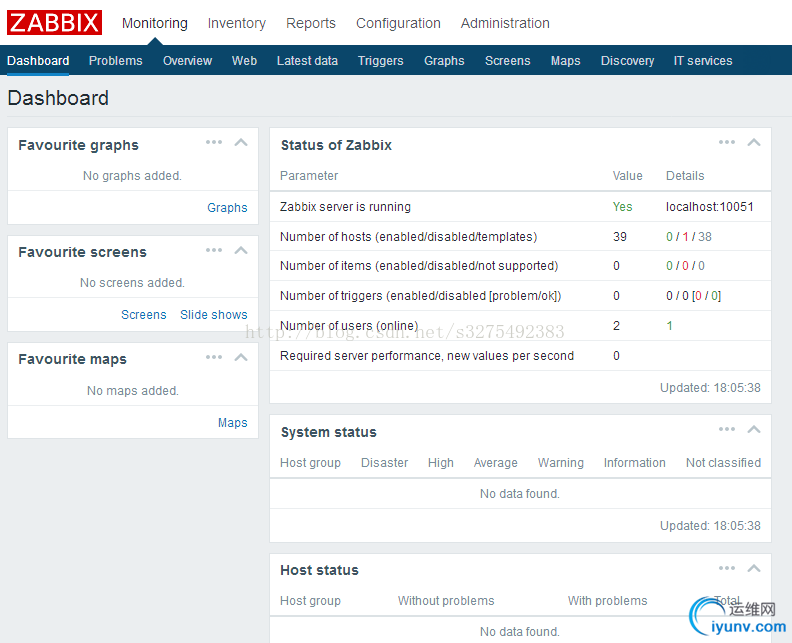The height and width of the screenshot is (643, 792).
Task: Open Host status options menu dots
Action: 727,568
